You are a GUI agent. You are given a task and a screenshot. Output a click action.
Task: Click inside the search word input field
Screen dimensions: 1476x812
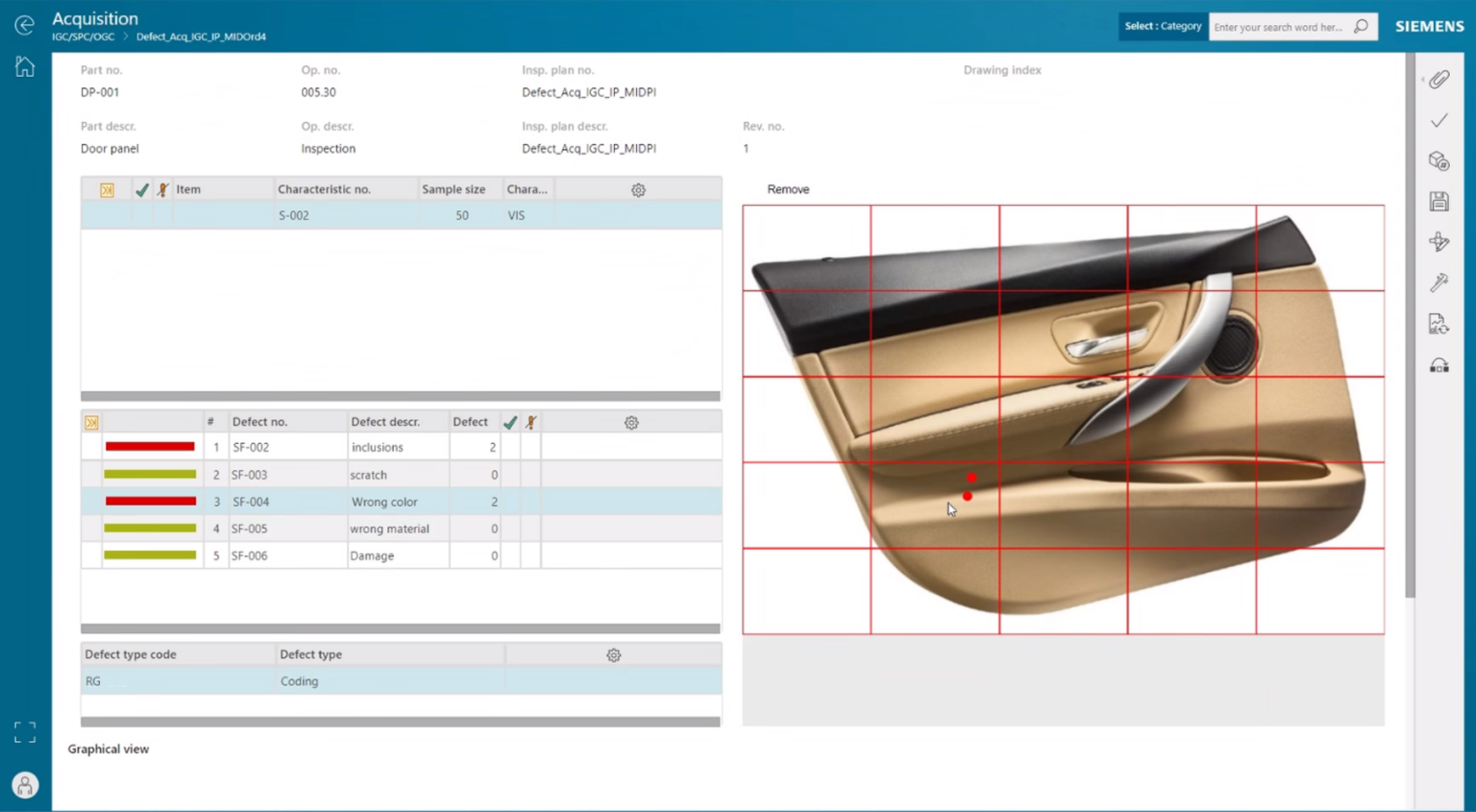tap(1283, 26)
